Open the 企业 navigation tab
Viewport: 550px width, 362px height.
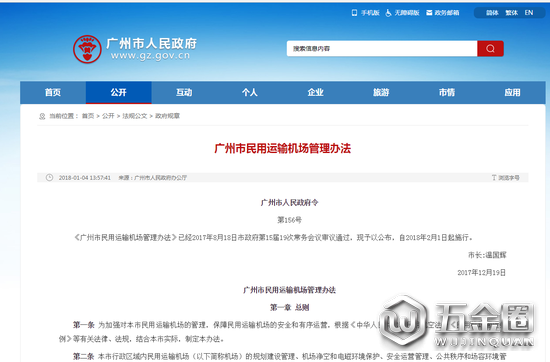pos(315,93)
